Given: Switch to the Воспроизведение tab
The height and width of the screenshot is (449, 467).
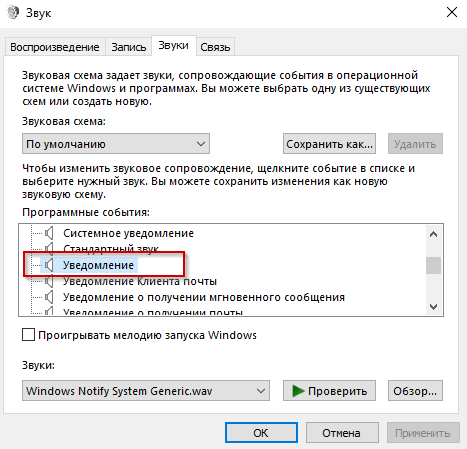Looking at the screenshot, I should [55, 47].
